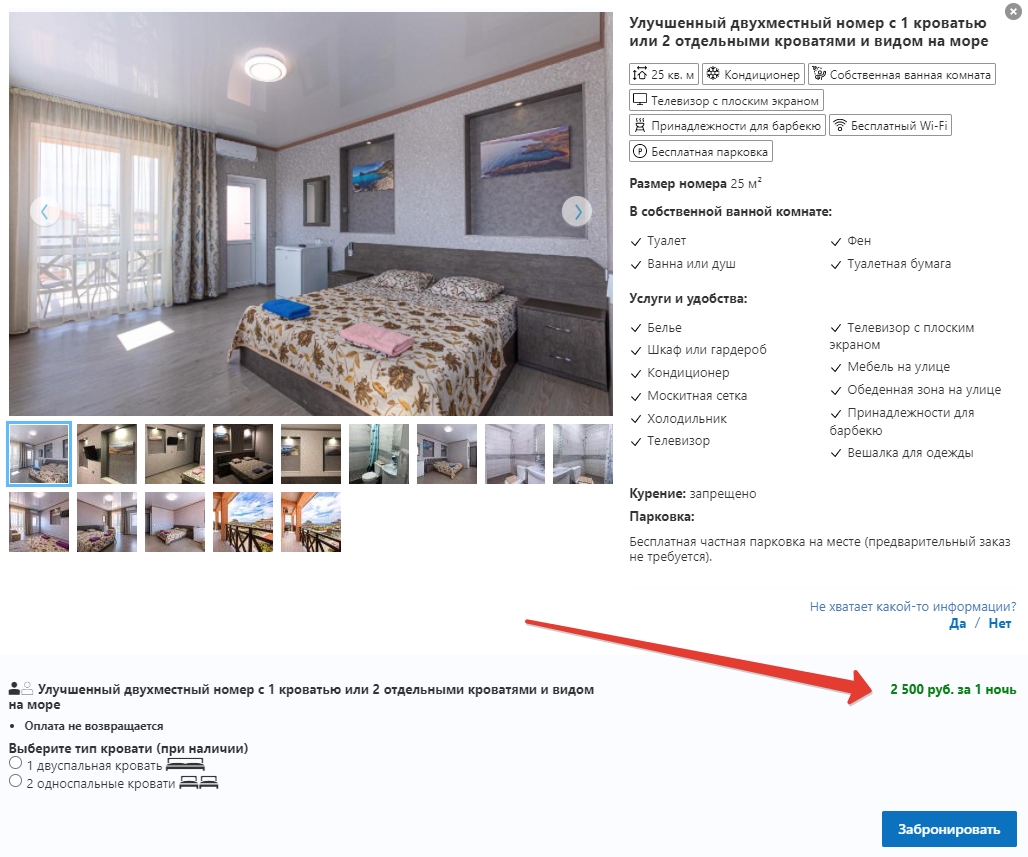Open the second thumbnail with wall TV
The height and width of the screenshot is (857, 1028).
coord(107,454)
